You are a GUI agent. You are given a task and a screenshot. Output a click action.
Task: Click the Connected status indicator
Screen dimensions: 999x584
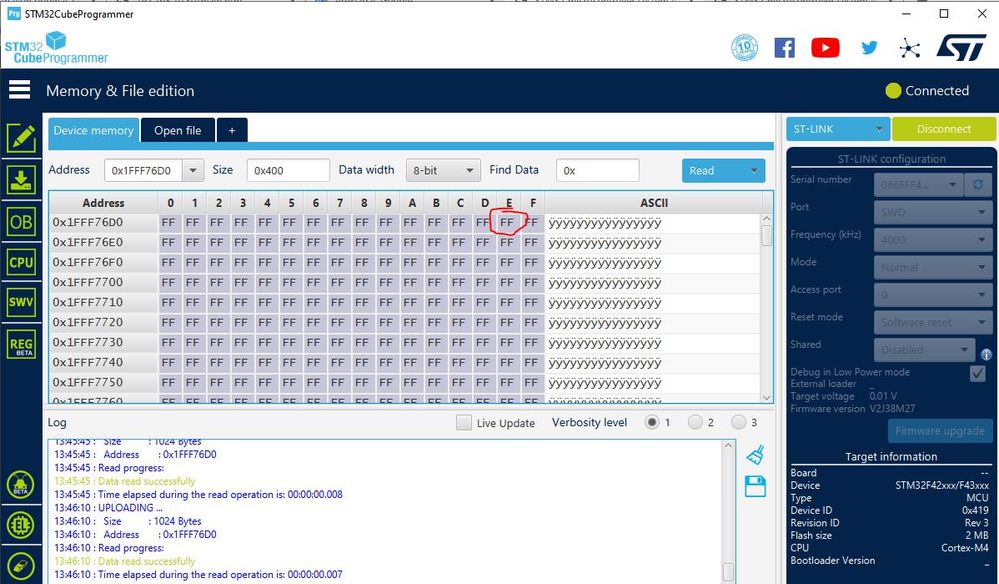(x=927, y=90)
